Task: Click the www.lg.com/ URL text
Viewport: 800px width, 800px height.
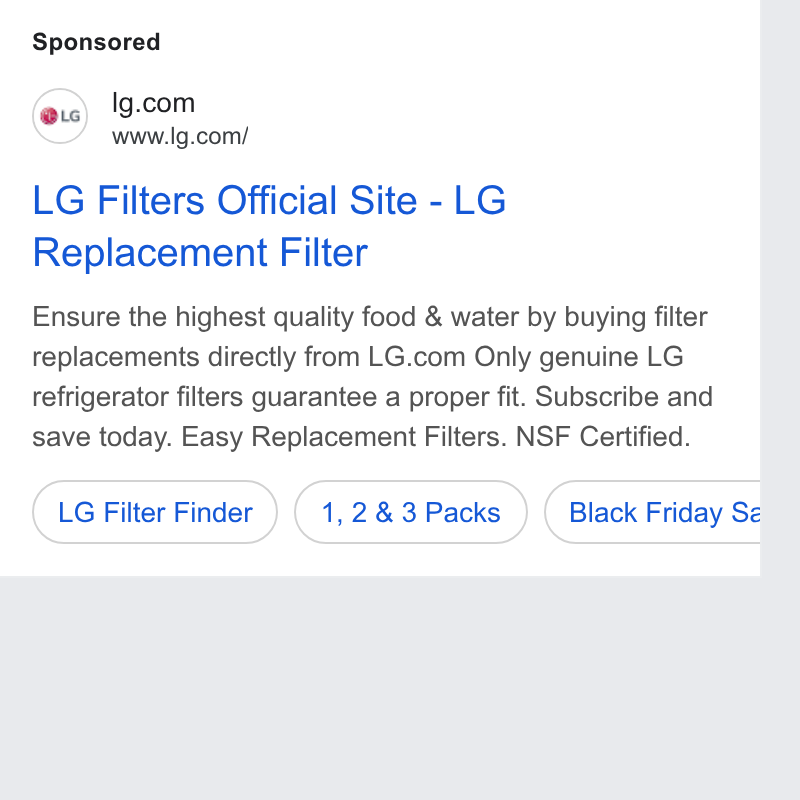Action: click(180, 137)
